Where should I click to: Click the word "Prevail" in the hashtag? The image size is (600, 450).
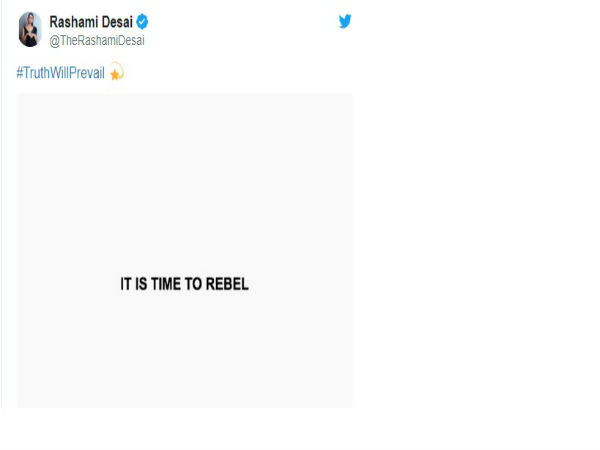pyautogui.click(x=86, y=74)
